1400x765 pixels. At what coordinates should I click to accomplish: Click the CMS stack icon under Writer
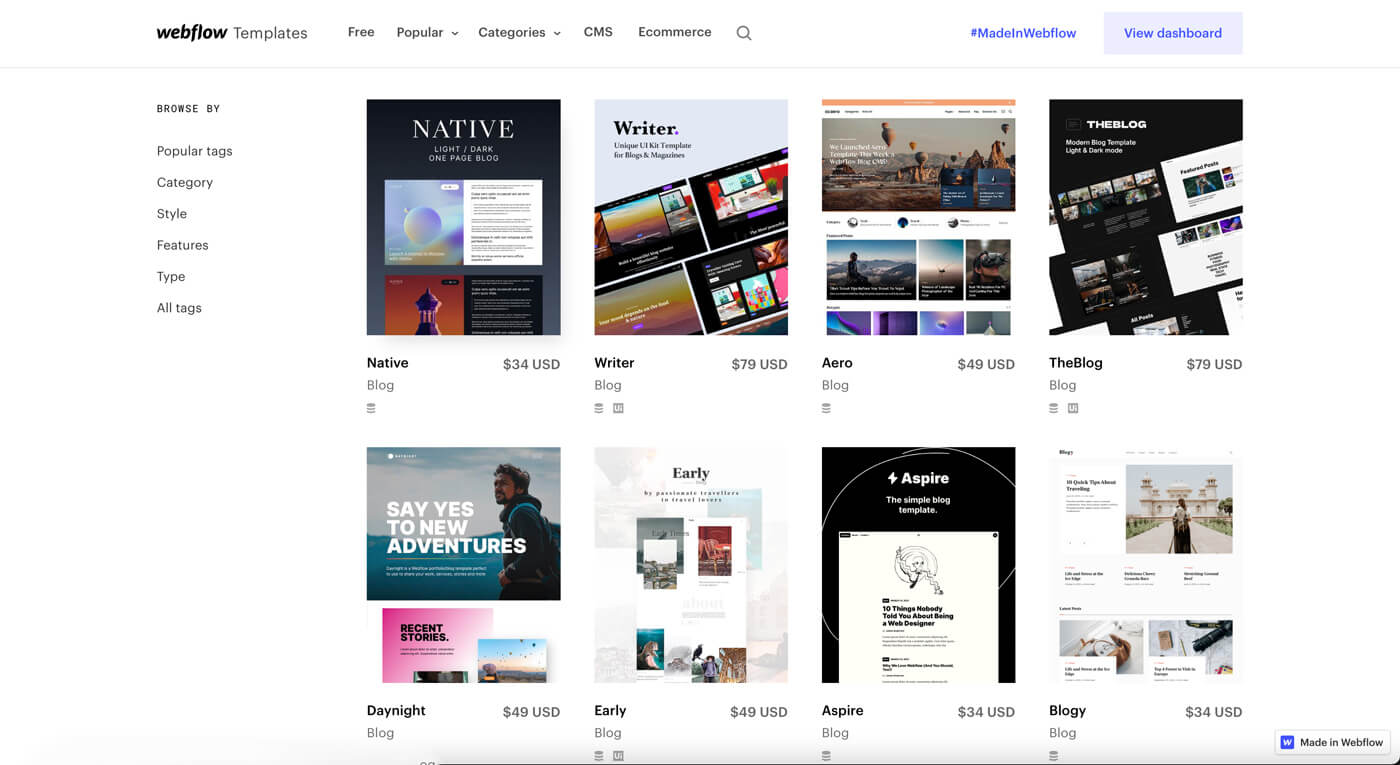(599, 408)
